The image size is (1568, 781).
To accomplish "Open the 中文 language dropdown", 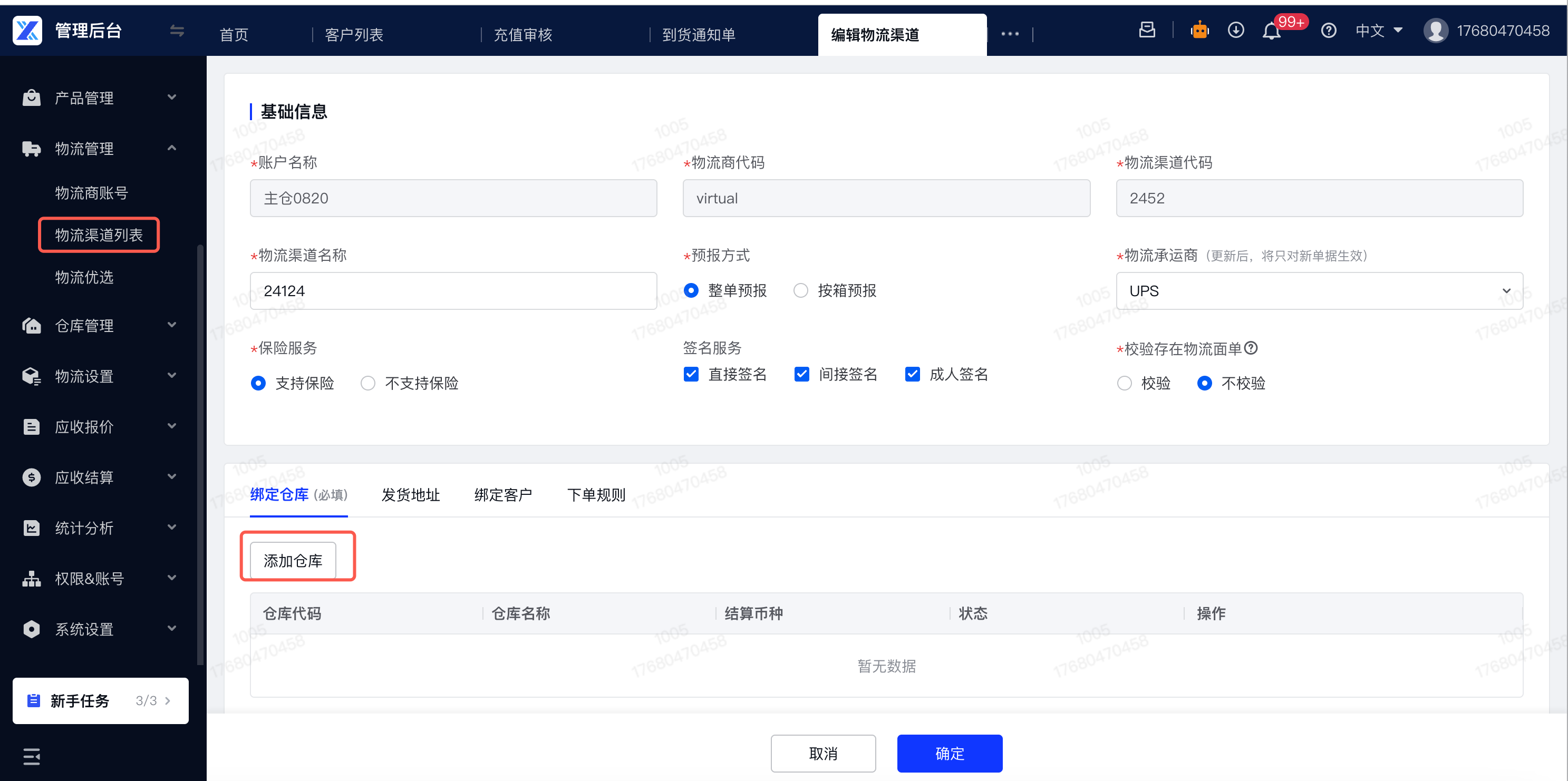I will point(1379,31).
